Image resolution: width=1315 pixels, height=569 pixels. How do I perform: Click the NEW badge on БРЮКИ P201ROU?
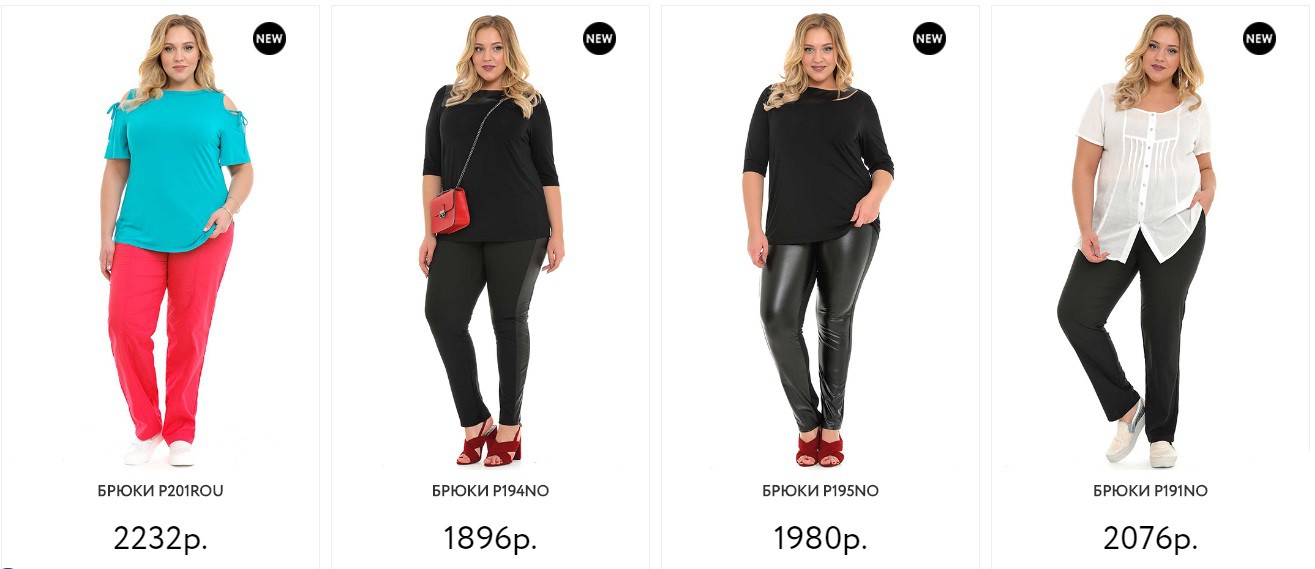point(269,39)
